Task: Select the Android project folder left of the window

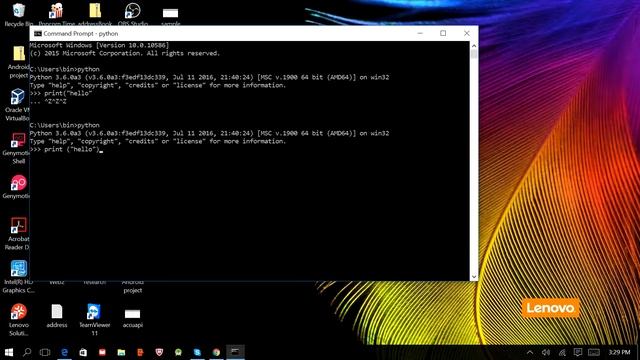Action: pyautogui.click(x=18, y=62)
